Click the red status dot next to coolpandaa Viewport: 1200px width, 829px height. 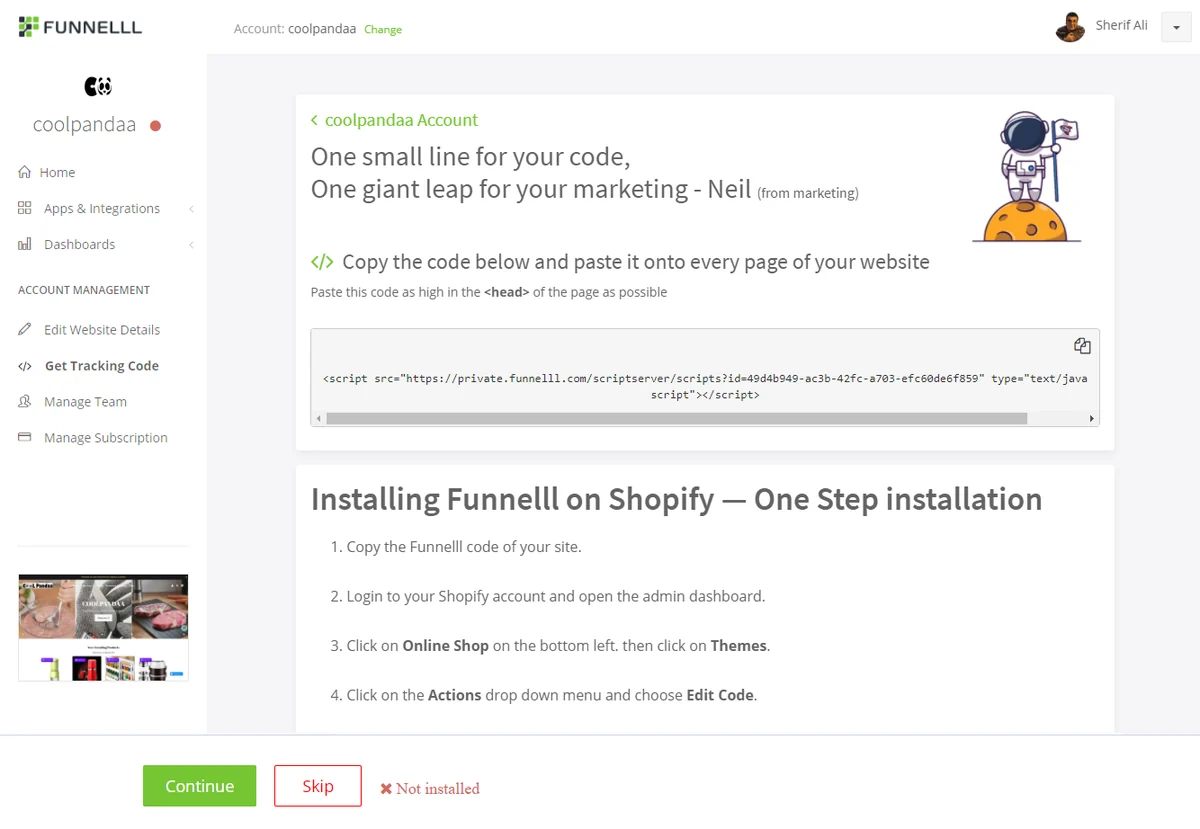155,126
